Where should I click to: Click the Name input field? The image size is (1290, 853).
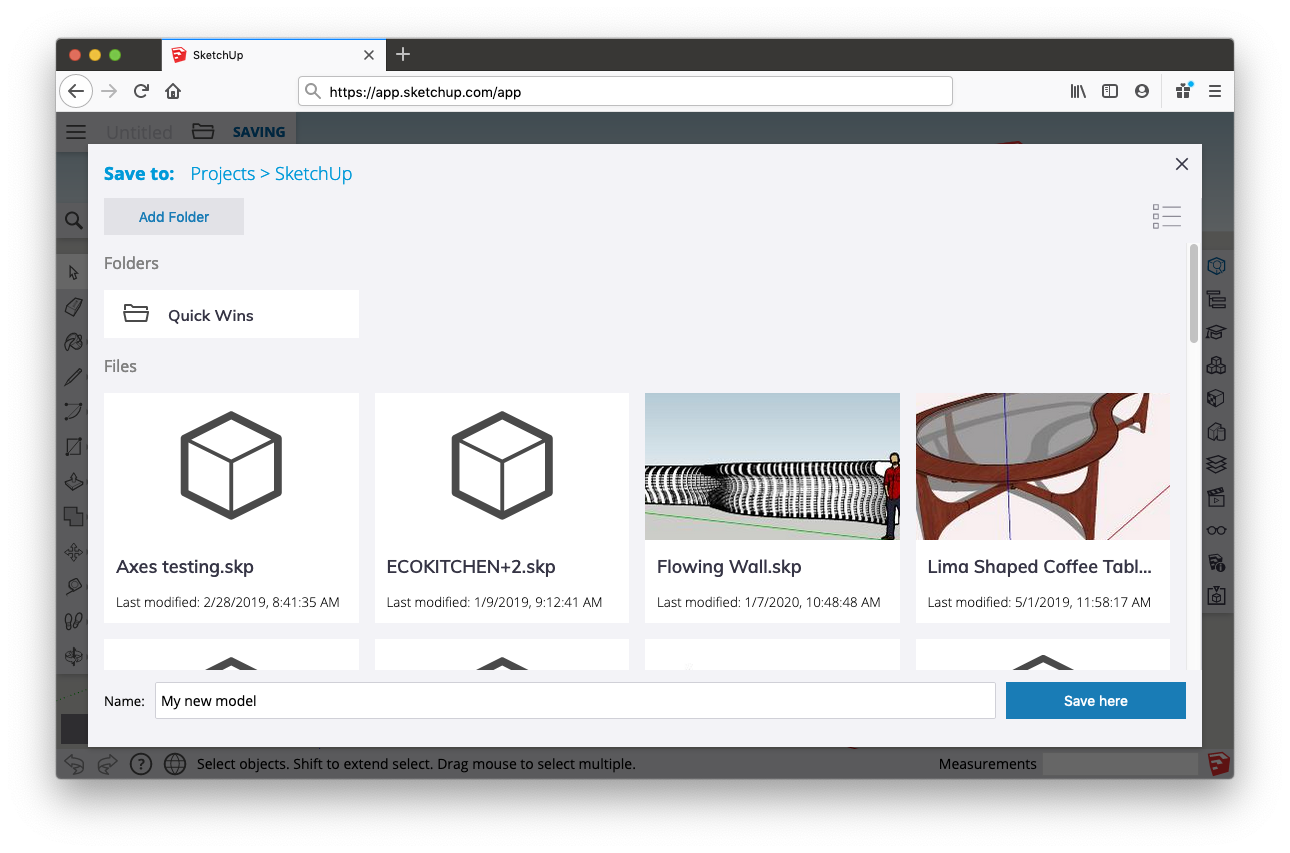575,701
